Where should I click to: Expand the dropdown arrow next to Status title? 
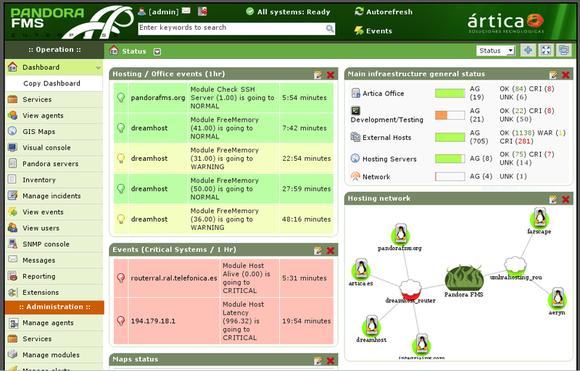[x=157, y=52]
